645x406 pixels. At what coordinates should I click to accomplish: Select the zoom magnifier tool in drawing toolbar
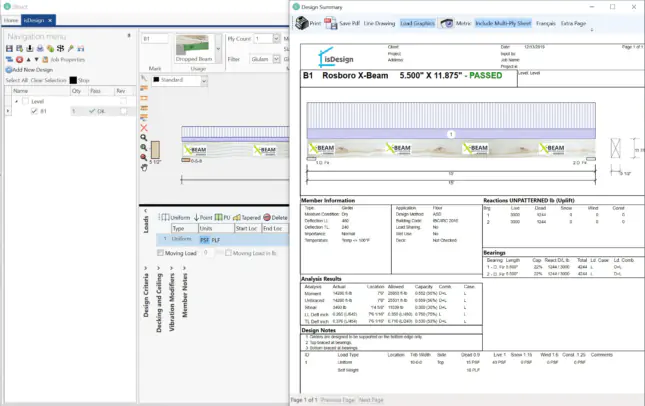[x=144, y=138]
